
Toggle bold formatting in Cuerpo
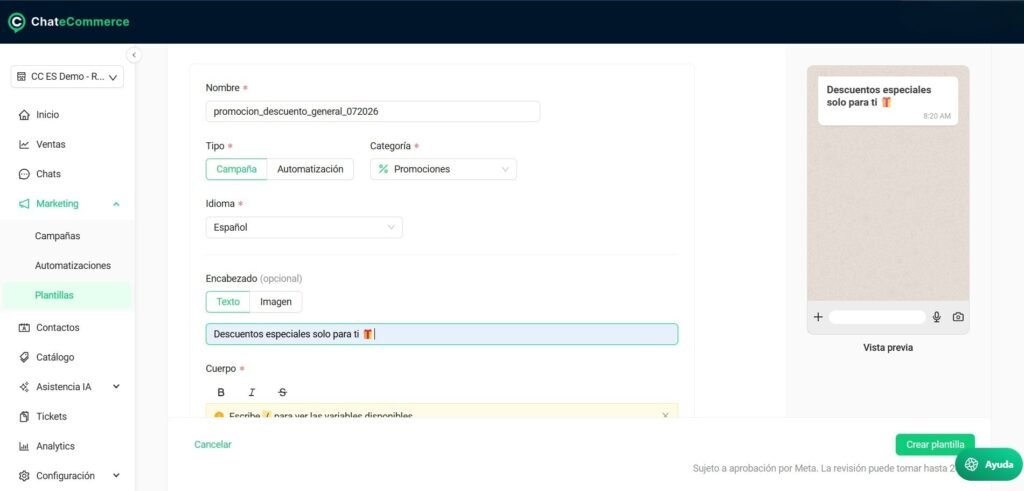point(221,392)
